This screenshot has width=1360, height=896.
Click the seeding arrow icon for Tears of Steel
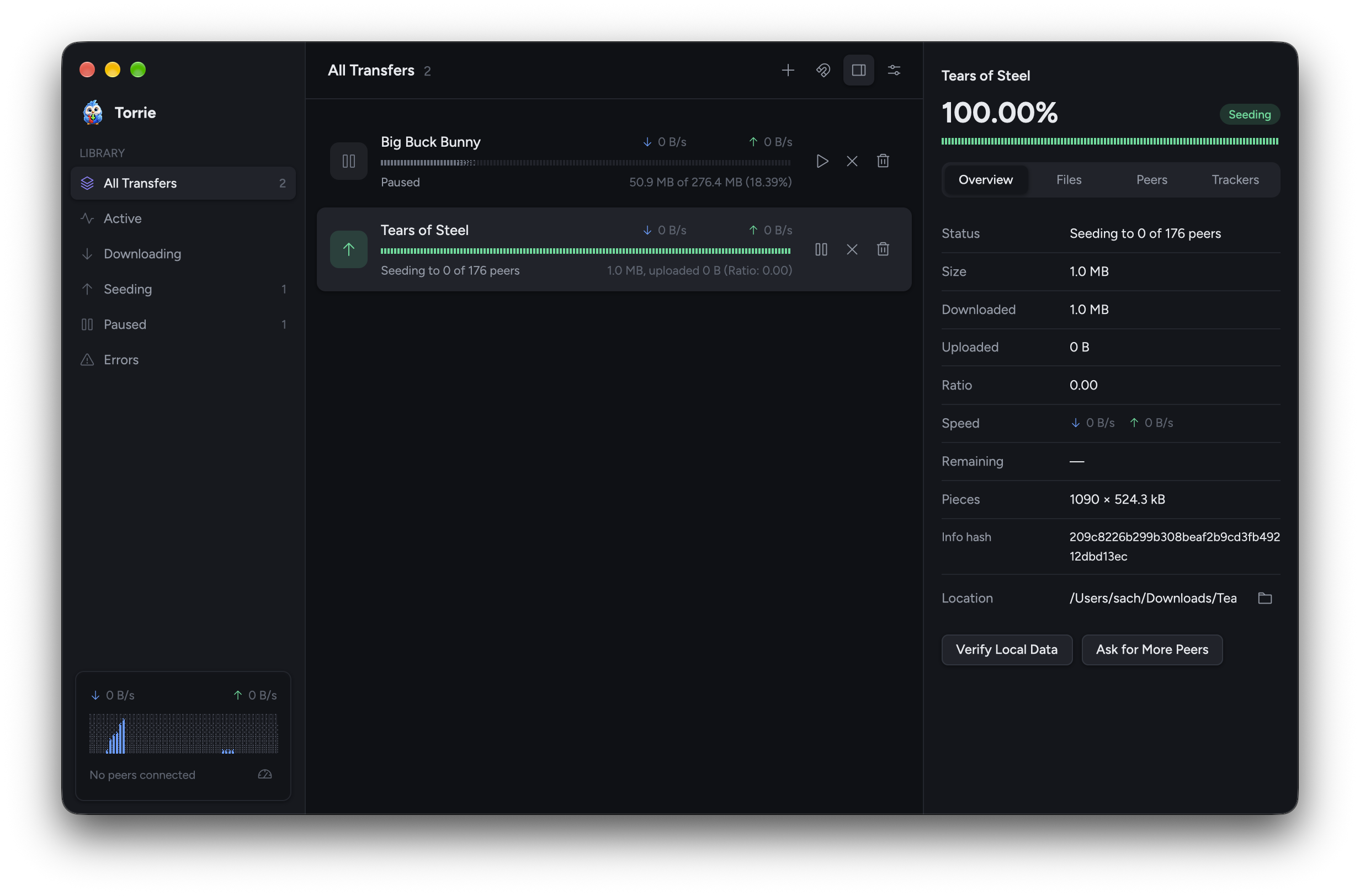349,249
